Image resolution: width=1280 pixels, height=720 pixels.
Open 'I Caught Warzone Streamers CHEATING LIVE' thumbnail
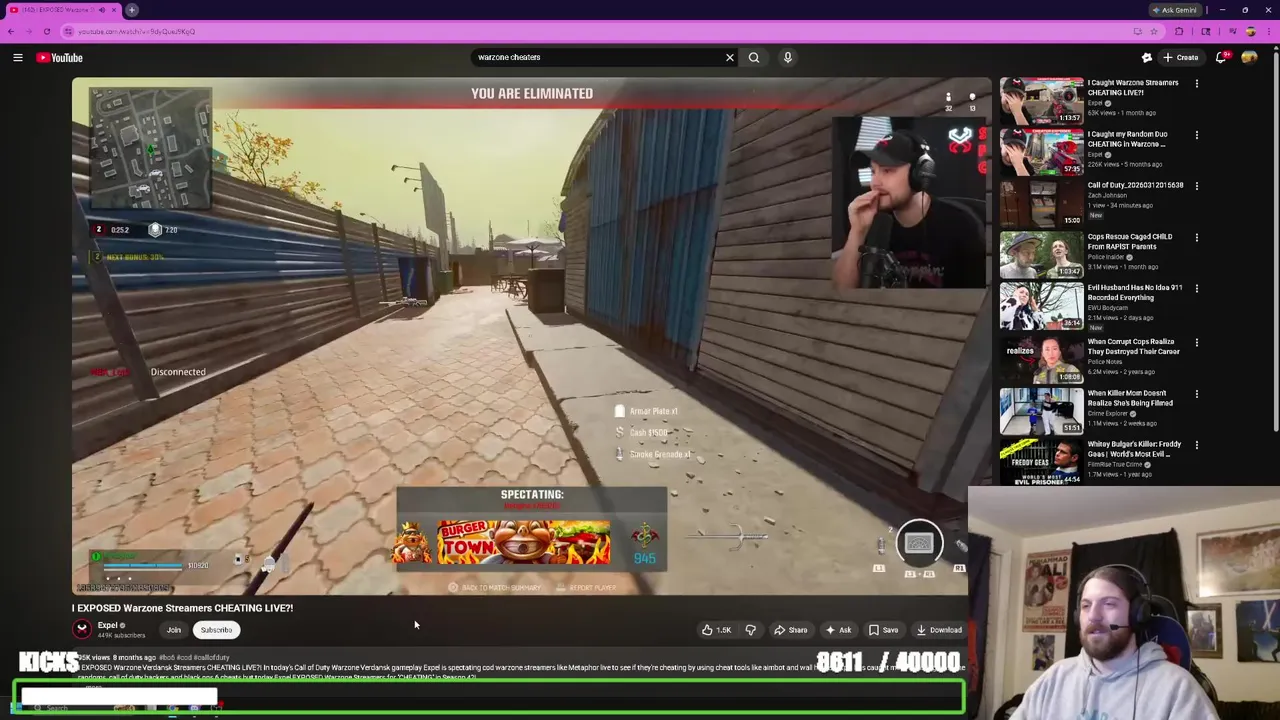click(x=1041, y=101)
